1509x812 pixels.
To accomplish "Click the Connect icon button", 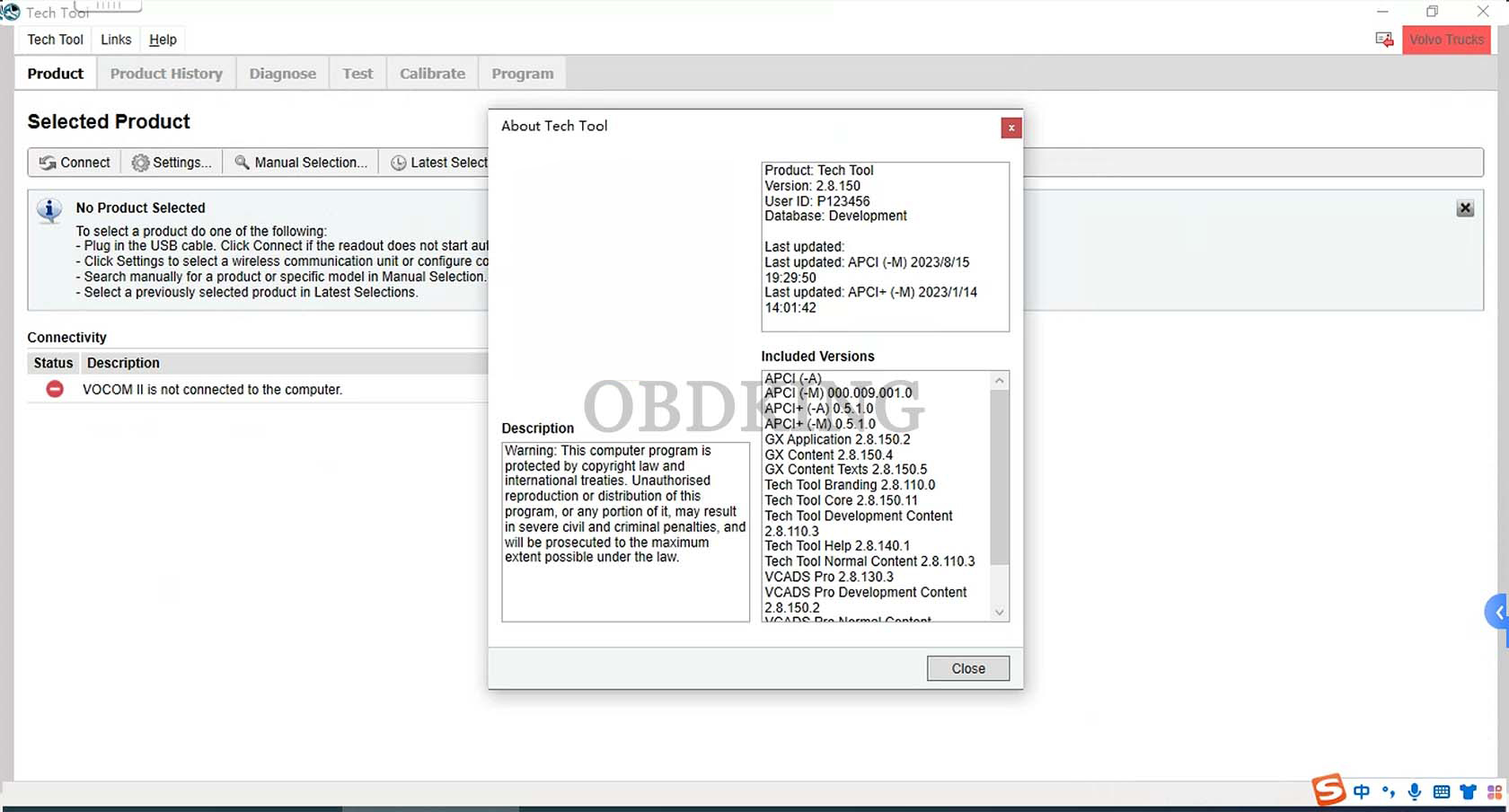I will [75, 163].
